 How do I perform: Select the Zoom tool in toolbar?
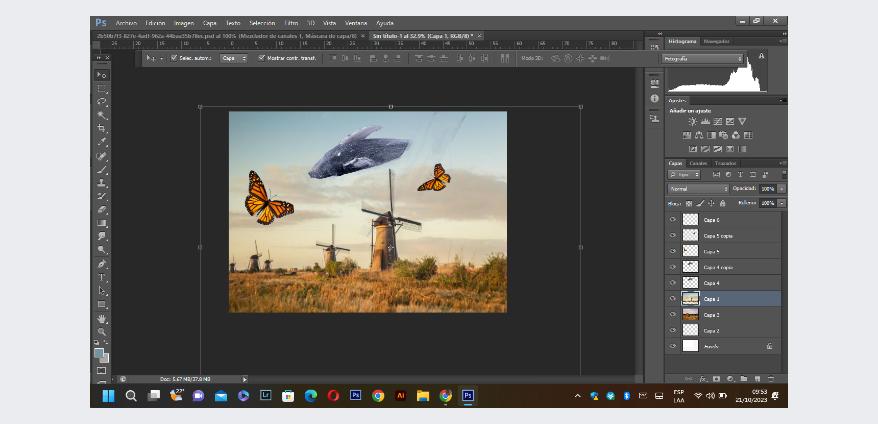pos(101,331)
